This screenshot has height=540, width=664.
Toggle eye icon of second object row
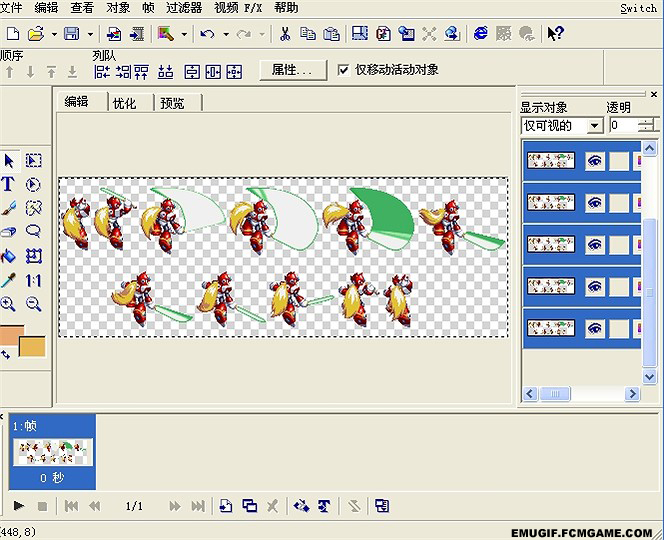[x=595, y=203]
